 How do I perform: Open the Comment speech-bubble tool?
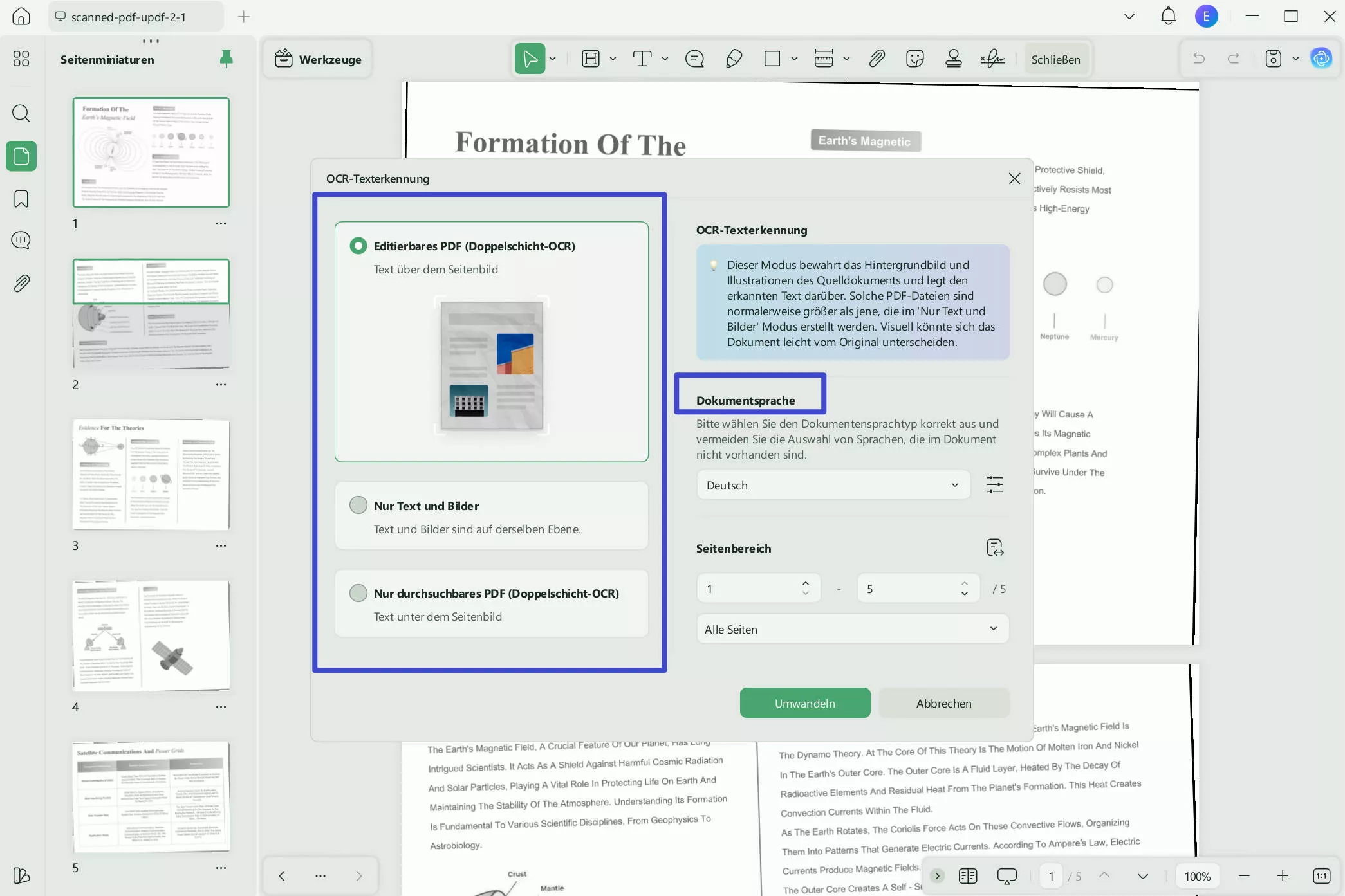694,59
